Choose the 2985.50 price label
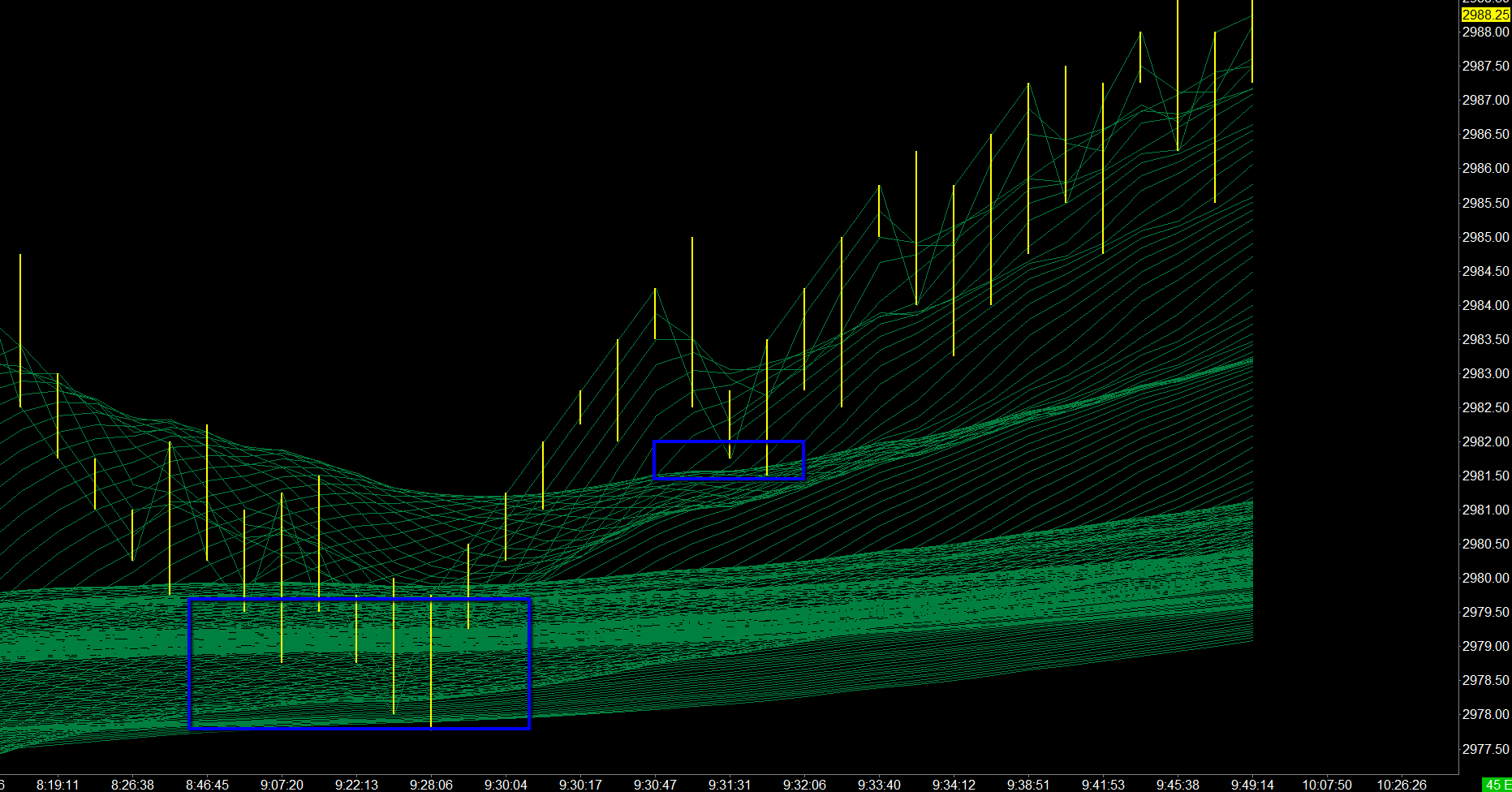Image resolution: width=1512 pixels, height=792 pixels. tap(1485, 203)
